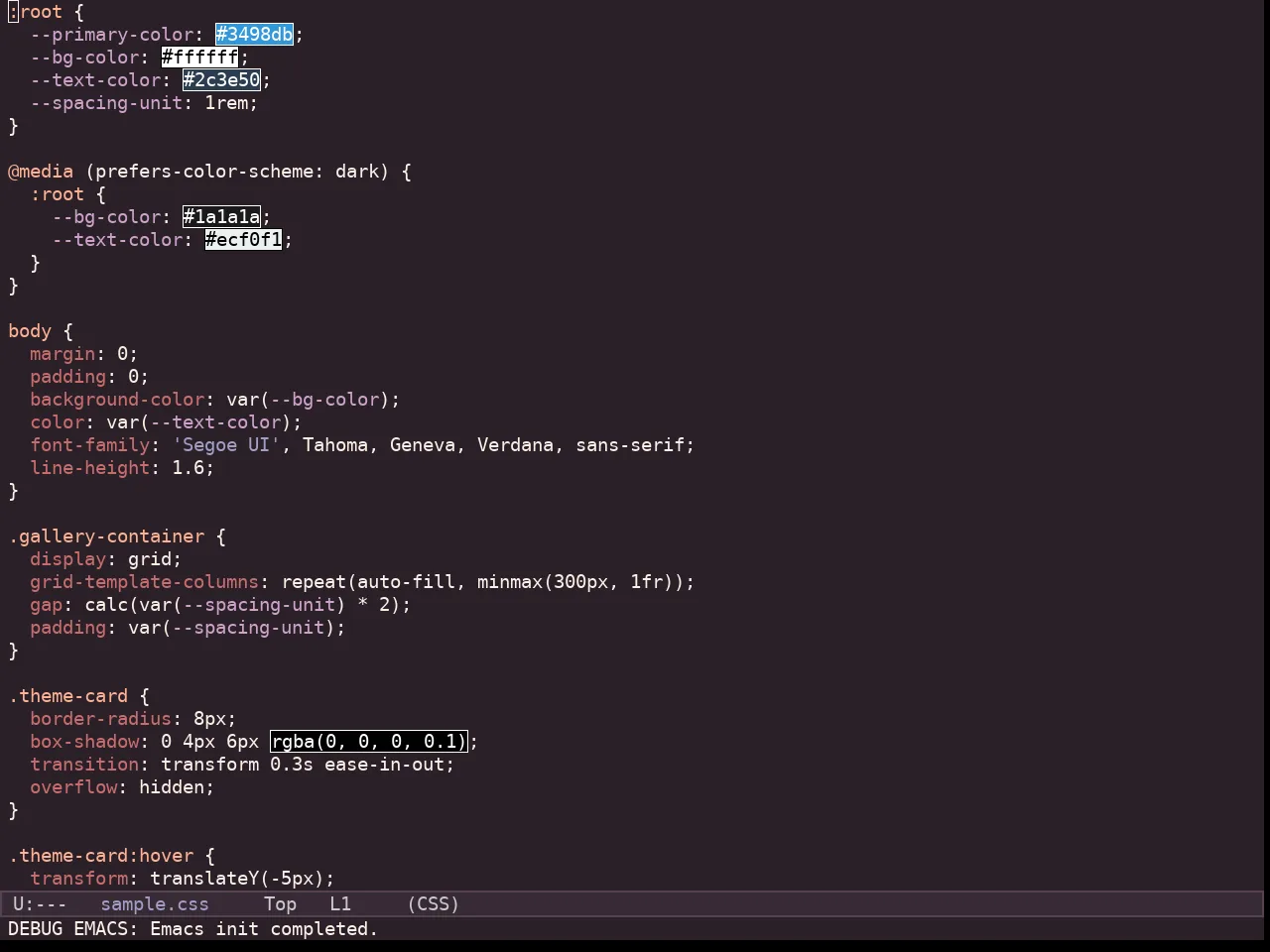Click prefers-color-scheme: dark text
This screenshot has height=952, width=1270.
pyautogui.click(x=237, y=172)
